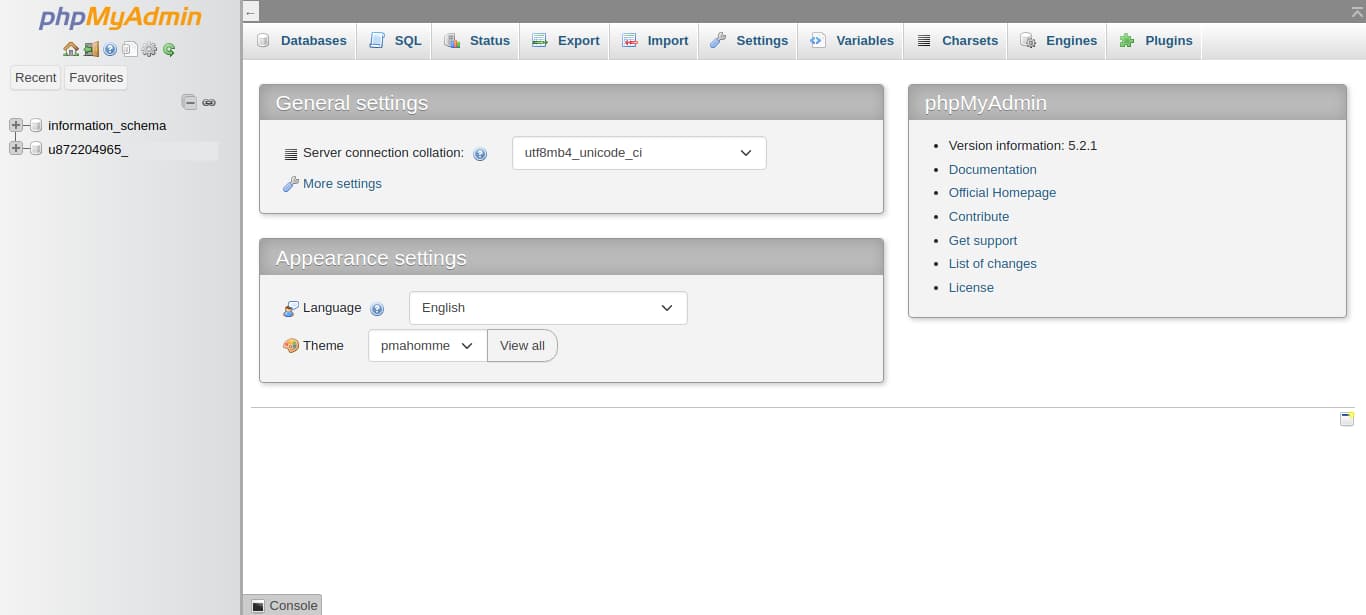Click View all themes button
Screen dimensions: 1366x615
click(x=522, y=345)
